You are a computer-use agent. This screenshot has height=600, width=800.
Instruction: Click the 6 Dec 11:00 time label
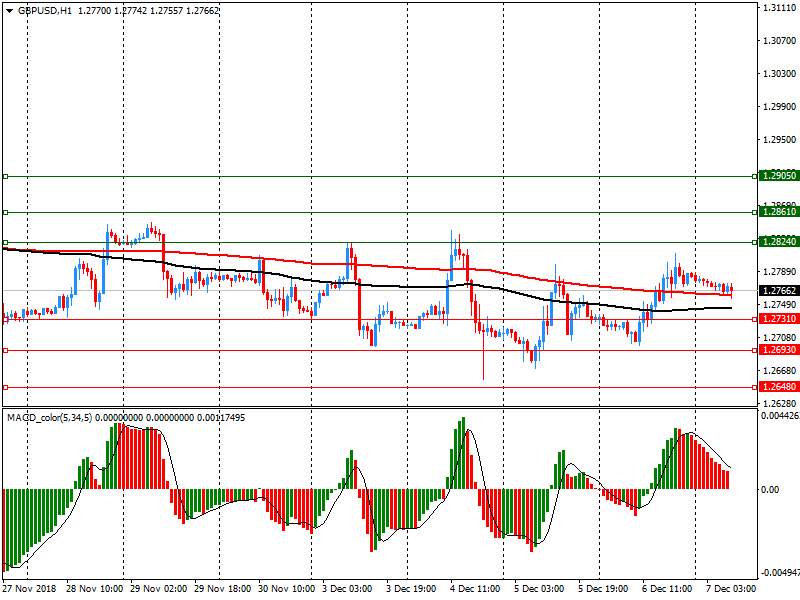click(x=667, y=588)
